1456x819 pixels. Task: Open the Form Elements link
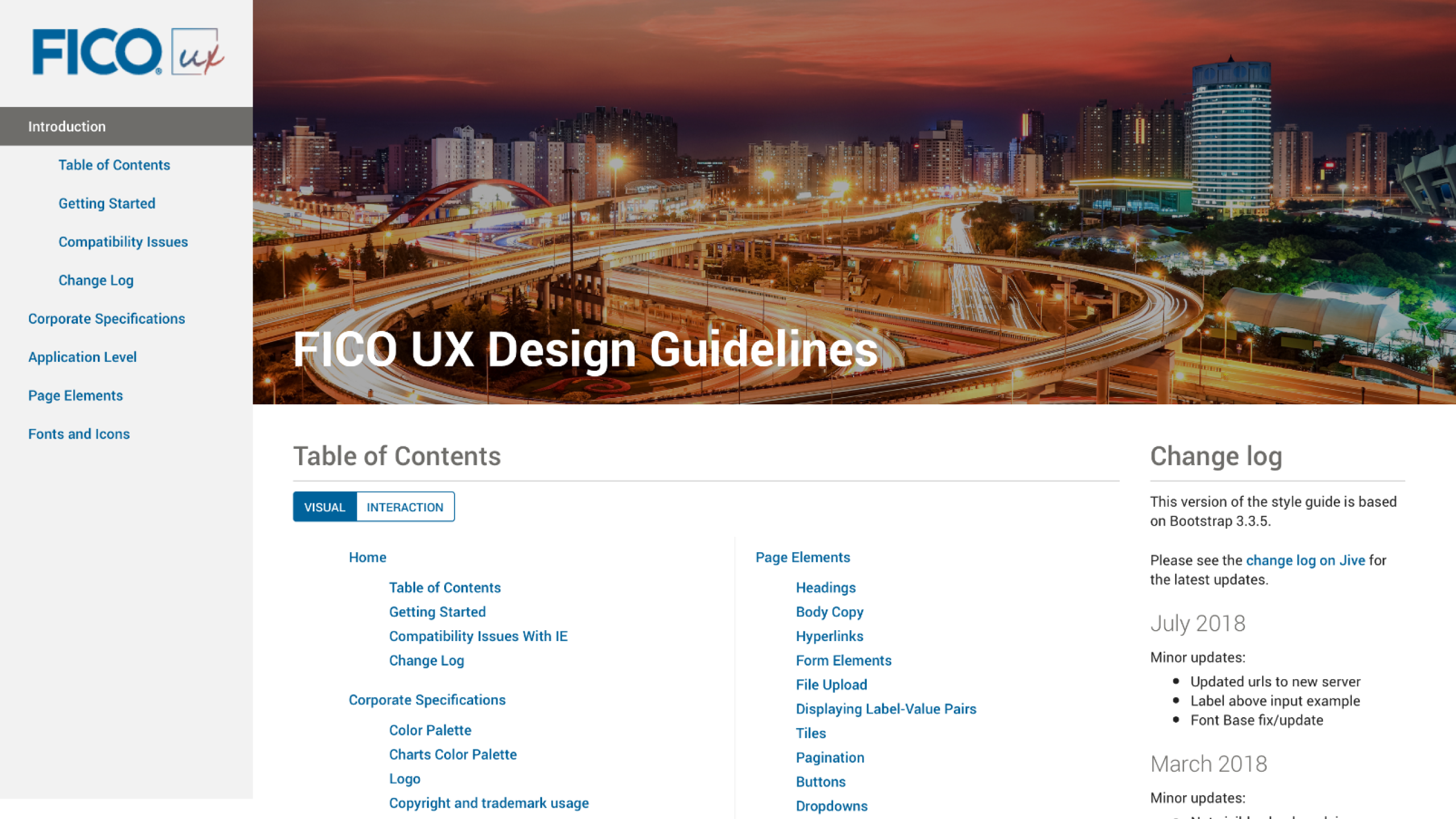[843, 661]
